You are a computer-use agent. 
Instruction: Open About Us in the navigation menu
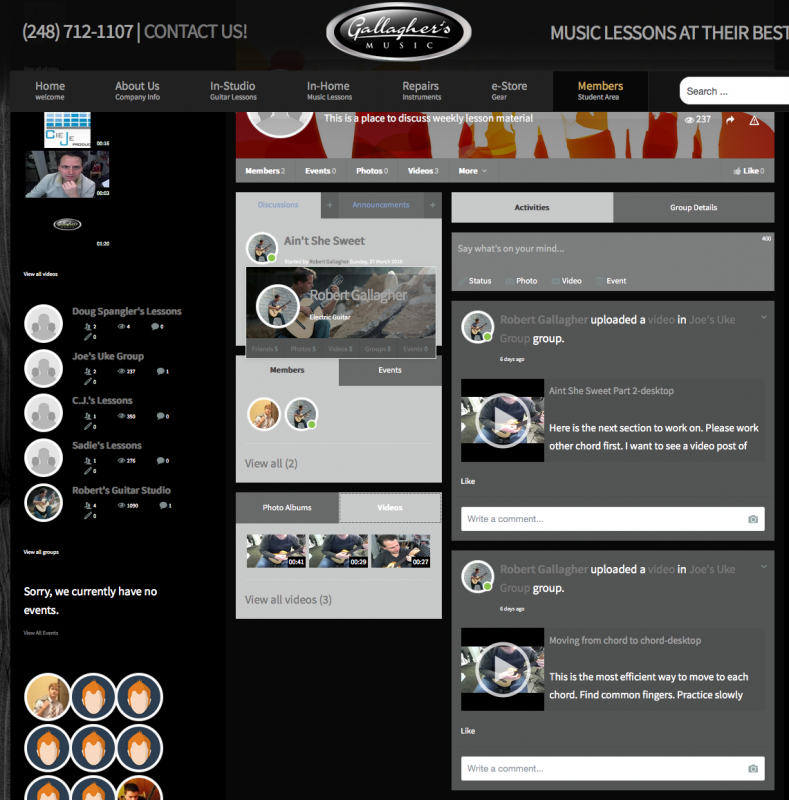[137, 90]
